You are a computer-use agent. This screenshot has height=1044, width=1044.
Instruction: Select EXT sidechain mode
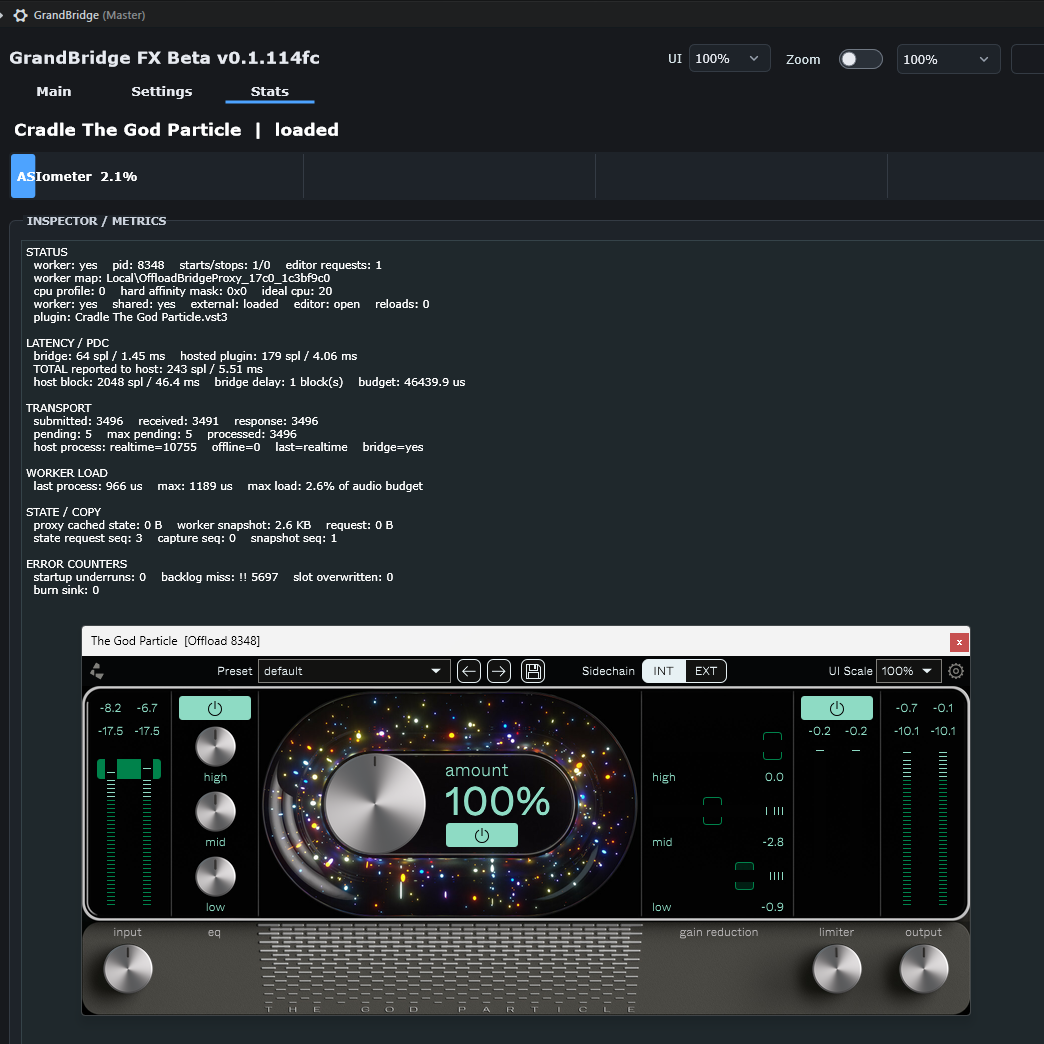click(x=706, y=671)
